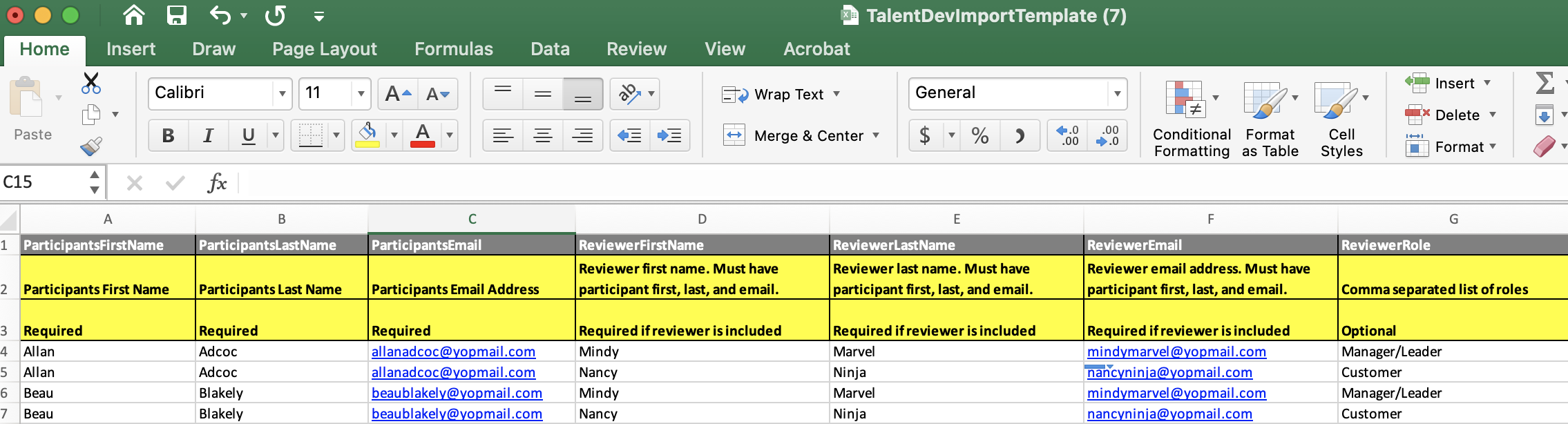Screen dimensions: 1568x424
Task: Apply currency dollar format
Action: 925,135
